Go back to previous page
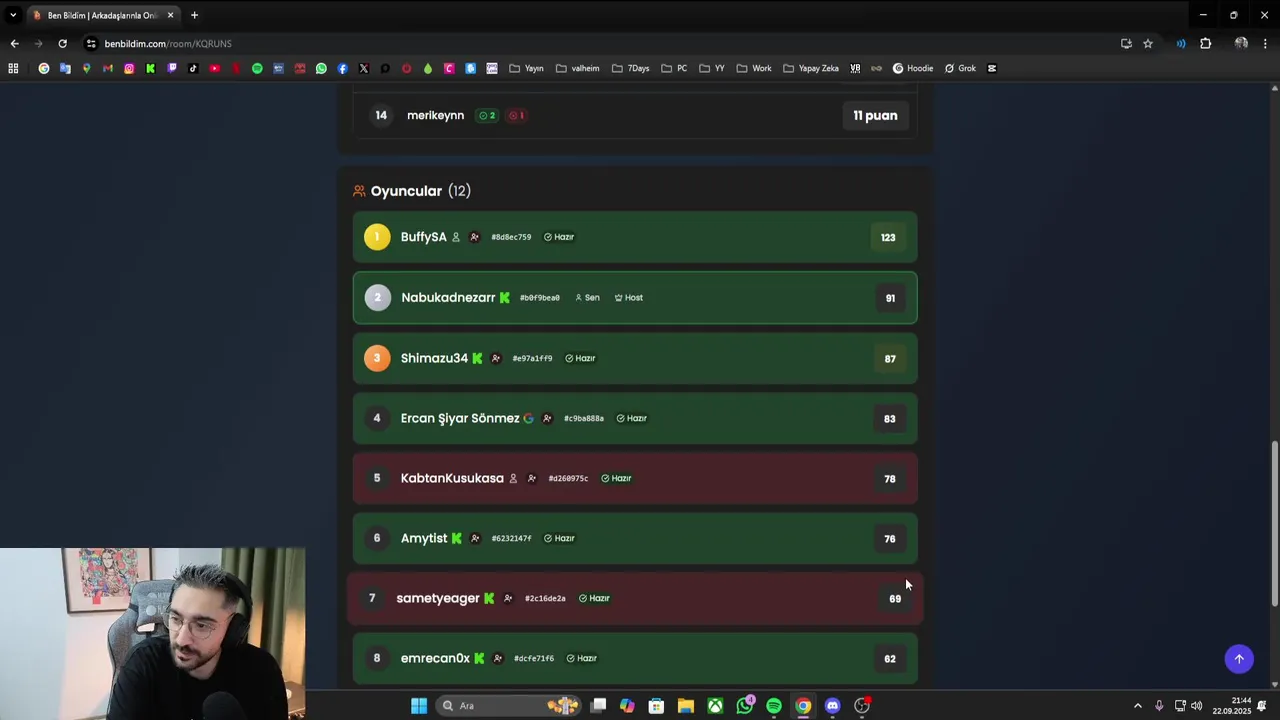 pyautogui.click(x=14, y=43)
